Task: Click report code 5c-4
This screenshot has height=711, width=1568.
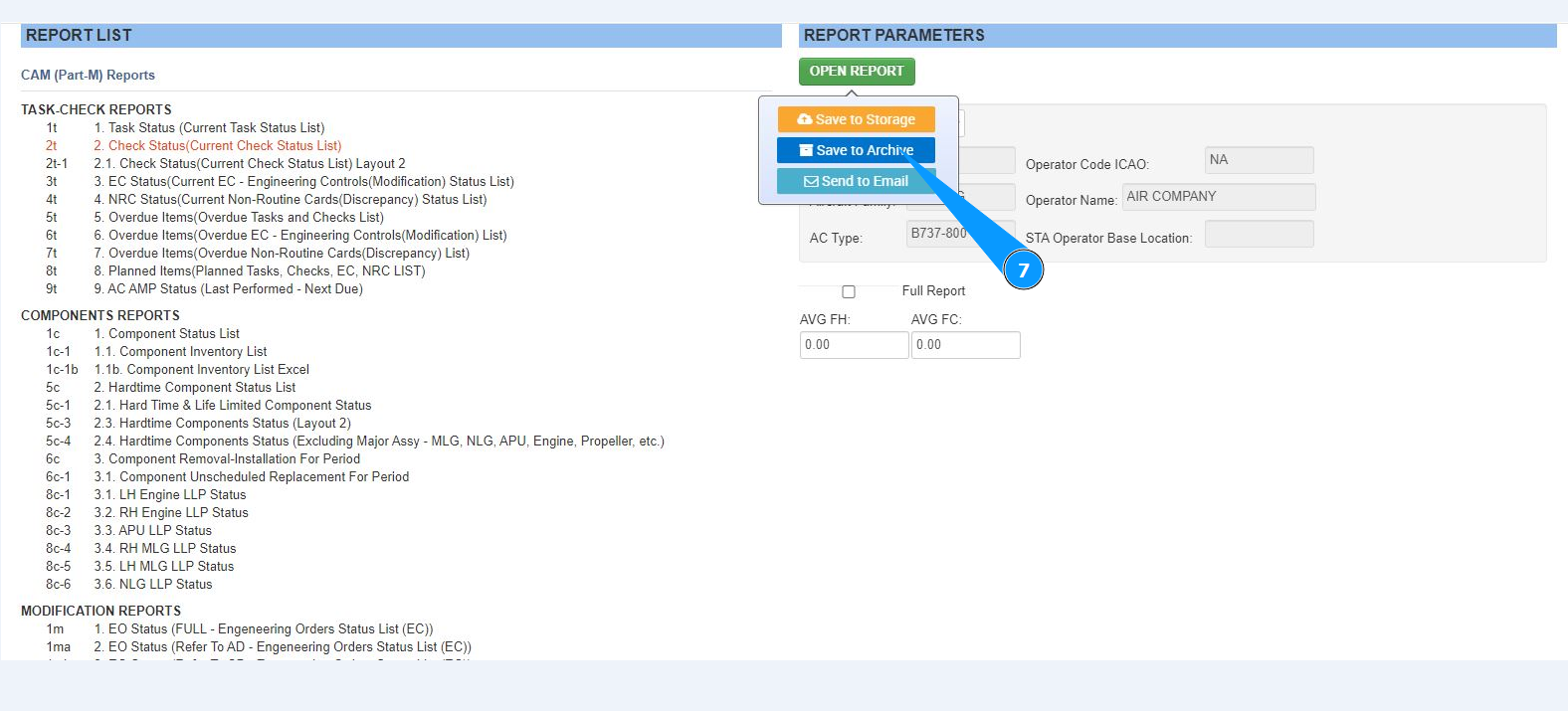Action: click(59, 441)
